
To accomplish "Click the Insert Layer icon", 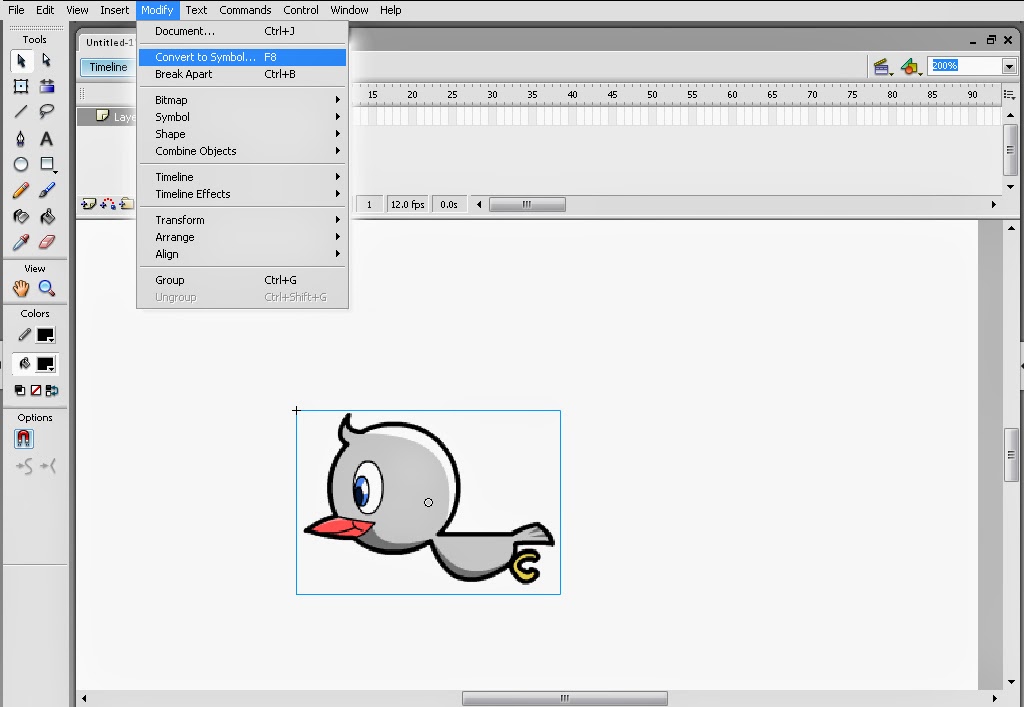I will click(88, 204).
